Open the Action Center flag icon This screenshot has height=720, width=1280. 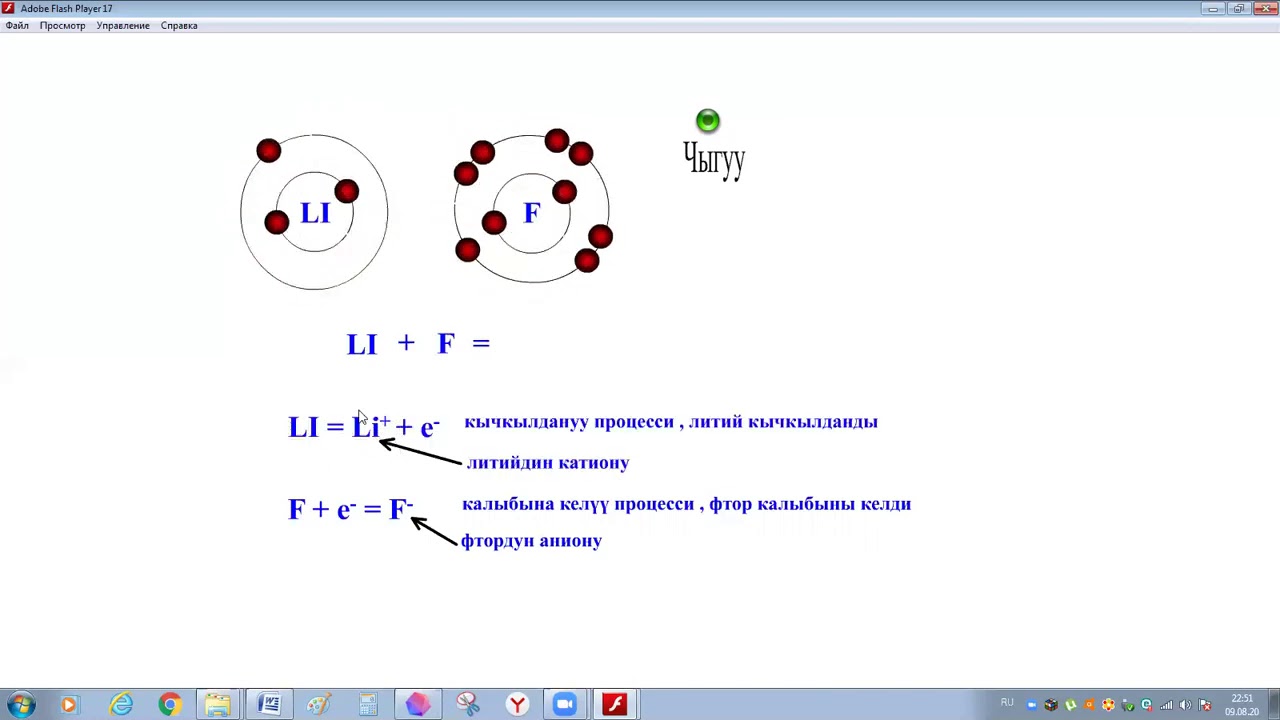coord(1205,705)
